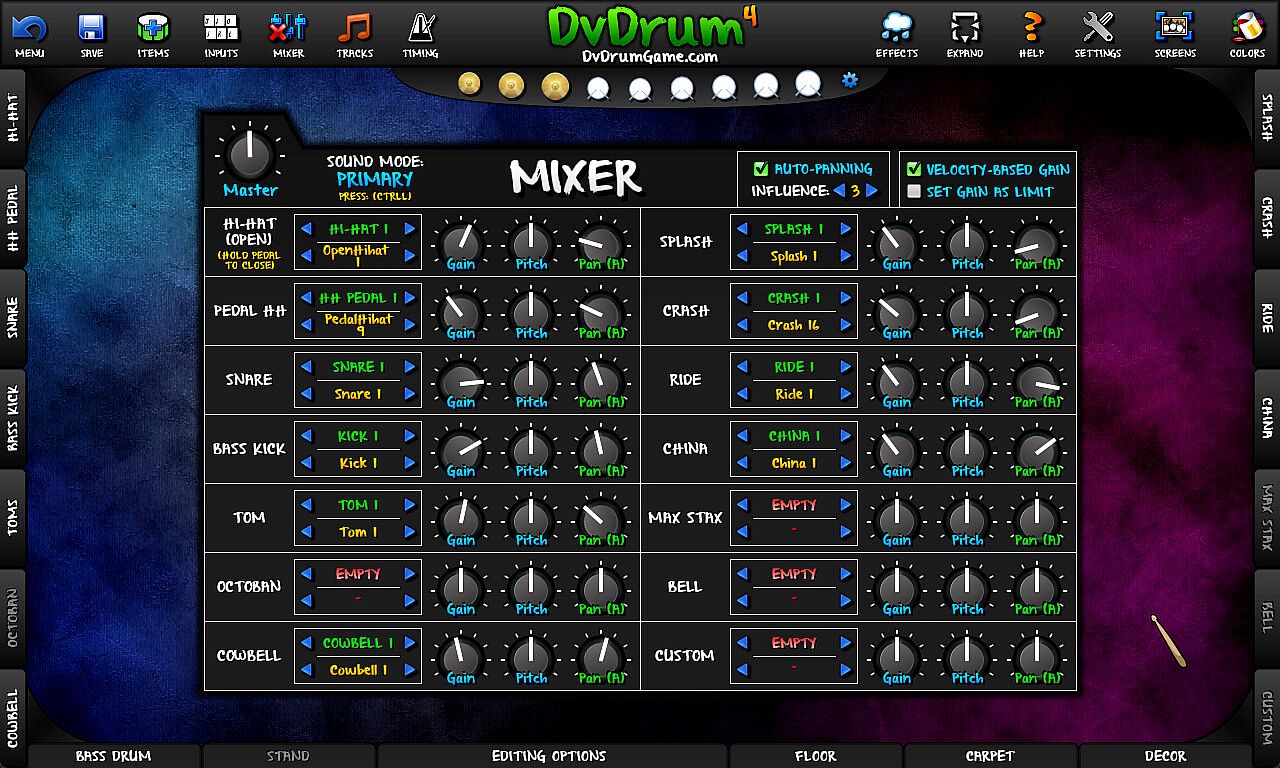
Task: Select next Crash 16 sound with right arrow
Action: coord(845,325)
